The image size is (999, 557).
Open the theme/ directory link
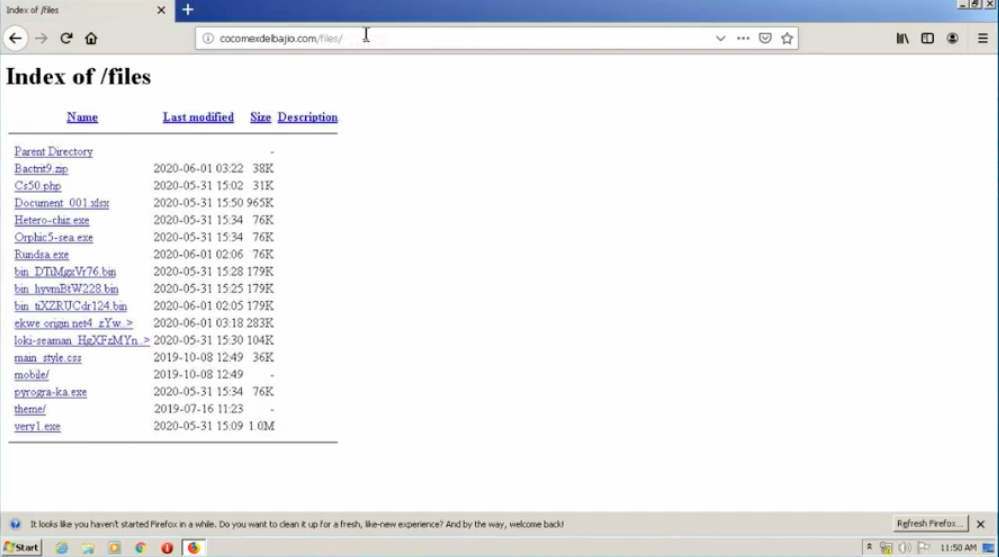point(30,410)
